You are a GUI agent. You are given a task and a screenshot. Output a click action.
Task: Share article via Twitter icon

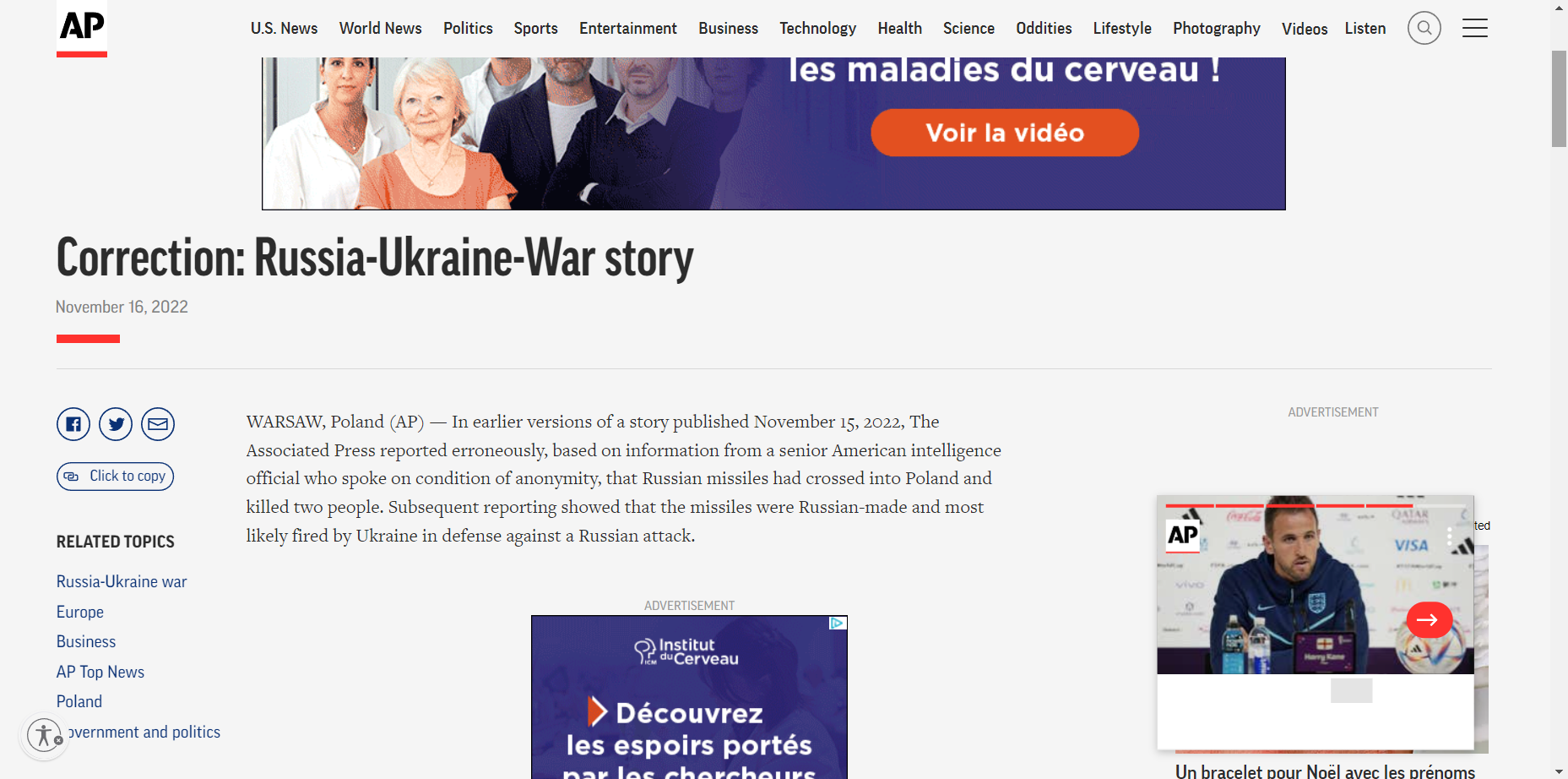116,424
